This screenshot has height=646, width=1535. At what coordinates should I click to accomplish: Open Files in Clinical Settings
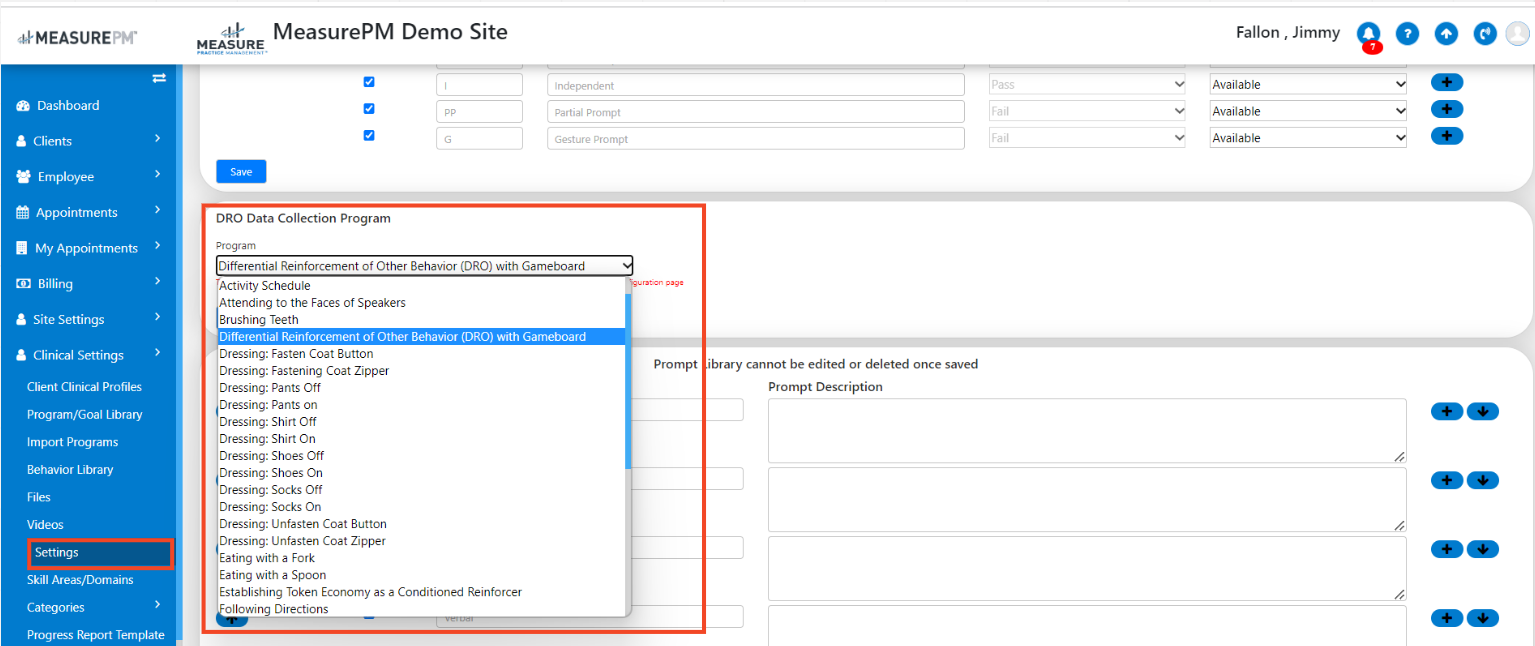(39, 497)
